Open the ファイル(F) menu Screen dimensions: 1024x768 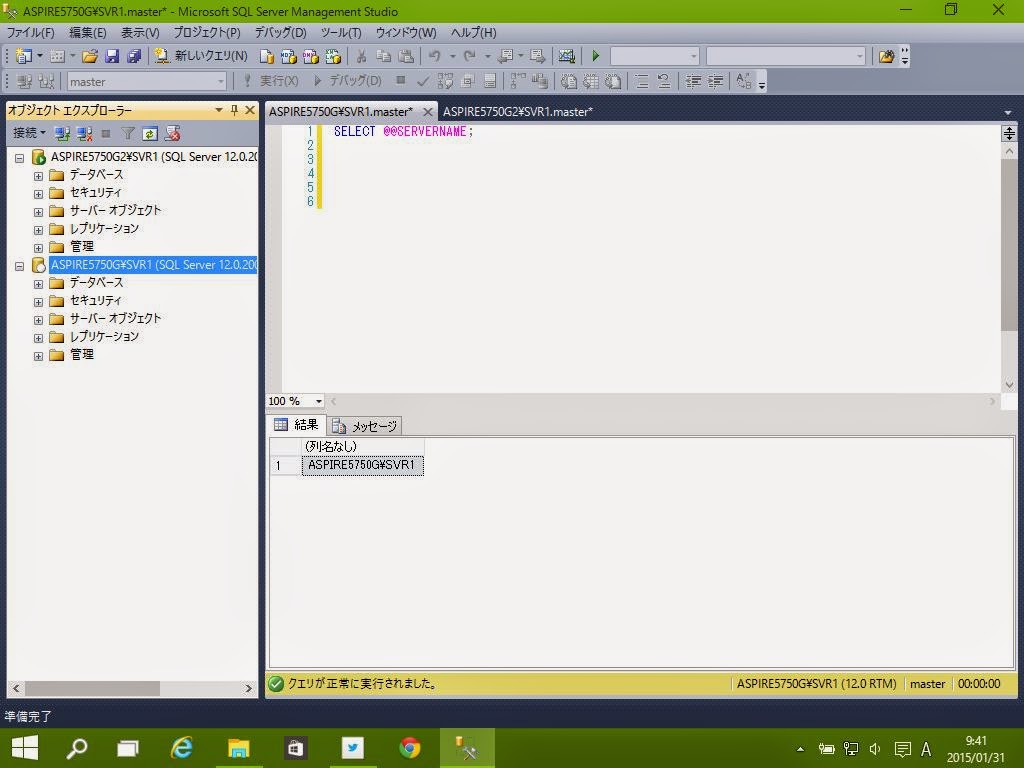30,32
